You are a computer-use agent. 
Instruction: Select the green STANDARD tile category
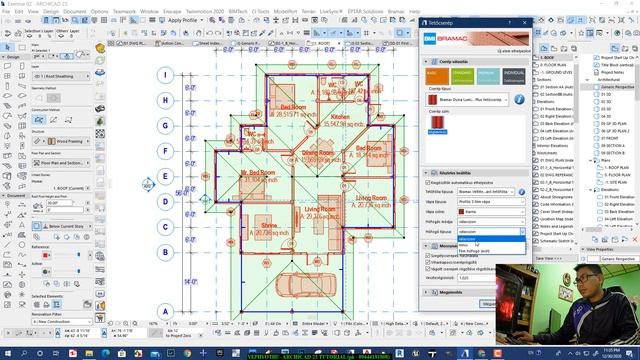[462, 76]
